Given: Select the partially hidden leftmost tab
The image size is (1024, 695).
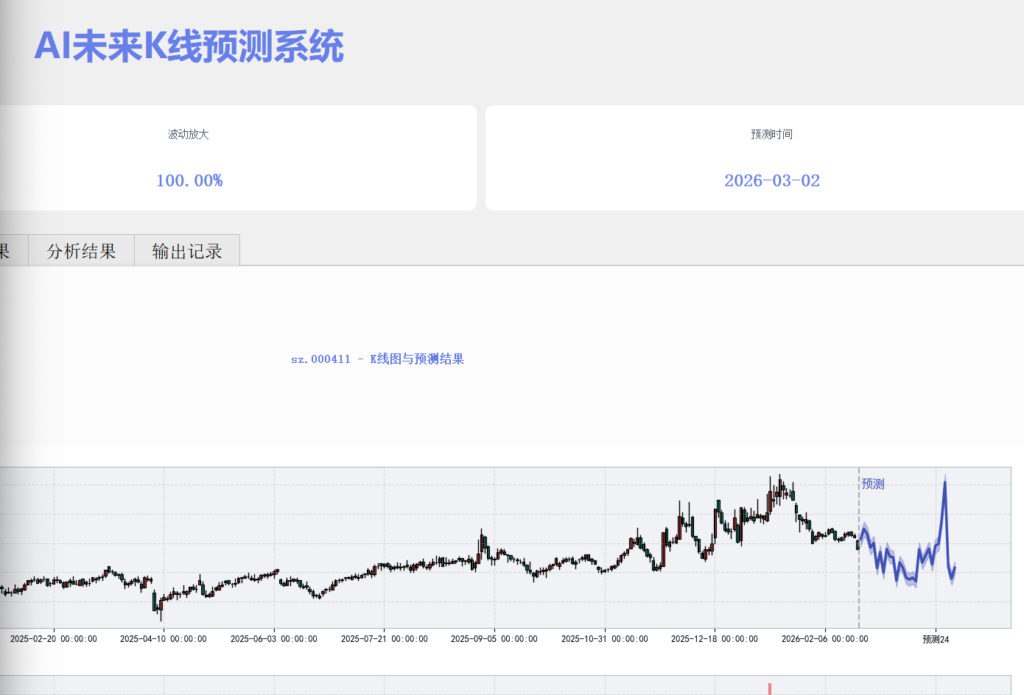Looking at the screenshot, I should [x=8, y=251].
